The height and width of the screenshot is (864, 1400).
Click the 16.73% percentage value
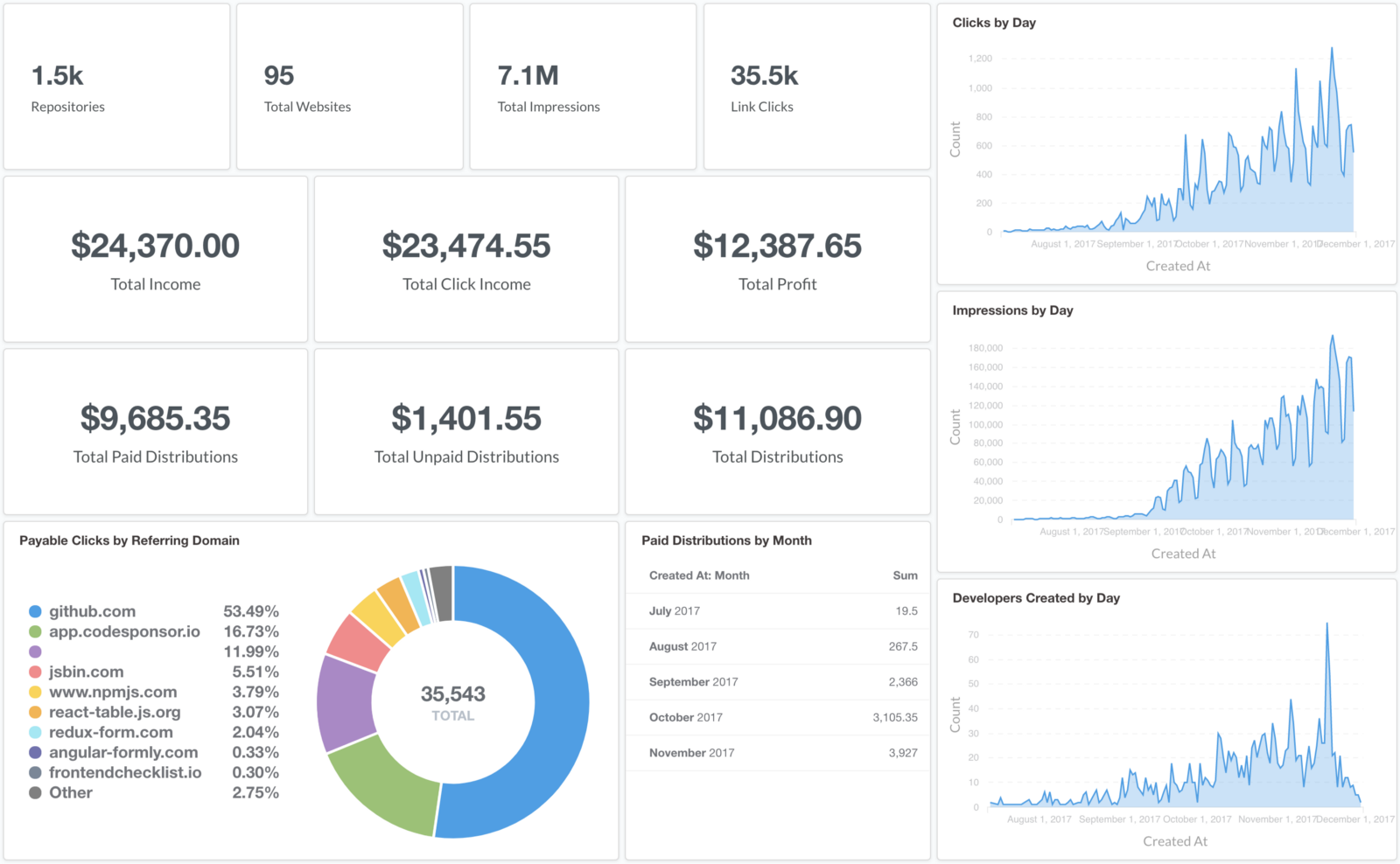(x=251, y=631)
